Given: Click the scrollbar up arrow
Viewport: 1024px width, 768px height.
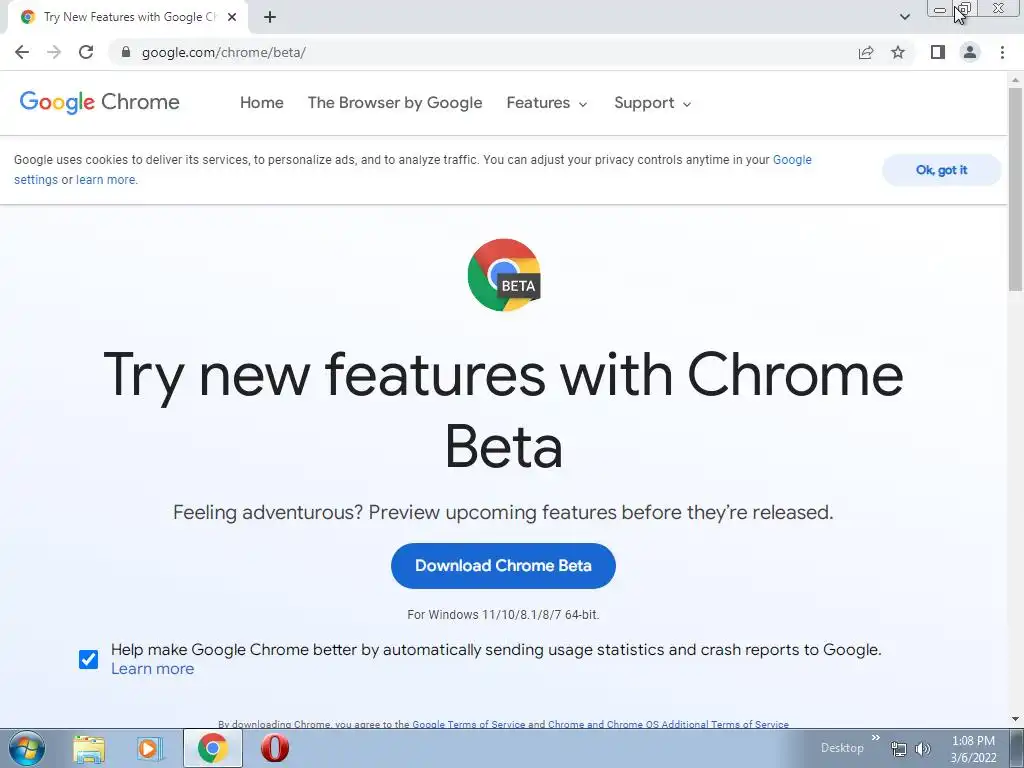Looking at the screenshot, I should pyautogui.click(x=1015, y=80).
